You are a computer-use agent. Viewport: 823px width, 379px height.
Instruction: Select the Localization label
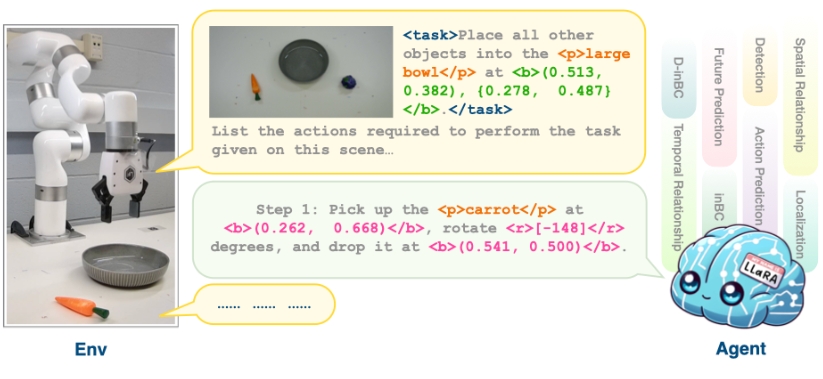[799, 223]
